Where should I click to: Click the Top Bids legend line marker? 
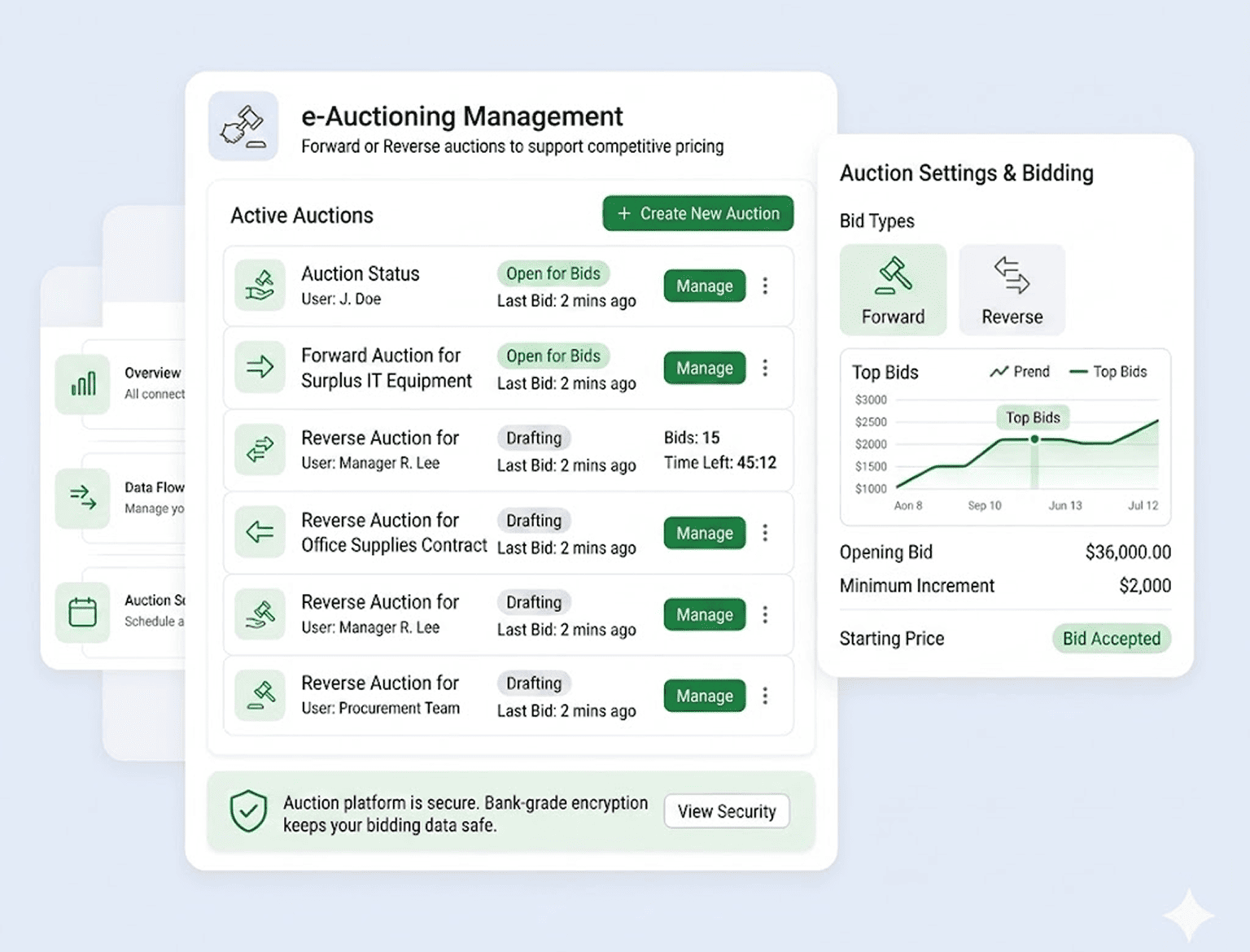coord(1078,372)
